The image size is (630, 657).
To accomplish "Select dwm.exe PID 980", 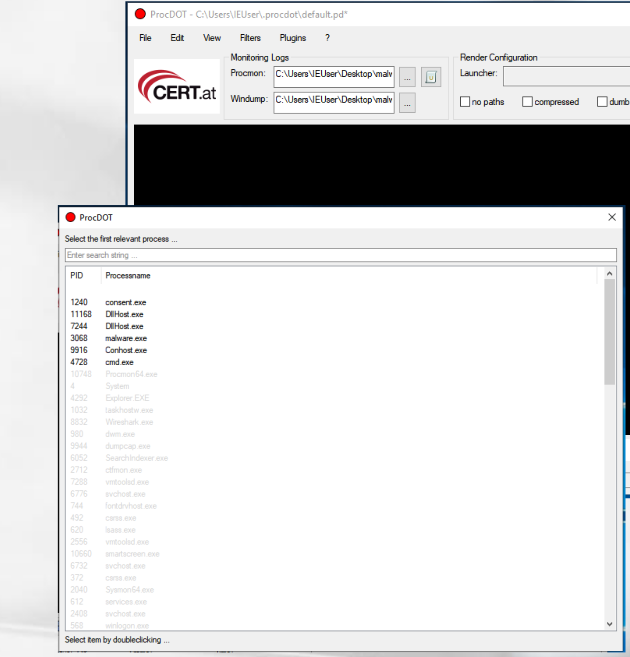I will pos(335,434).
